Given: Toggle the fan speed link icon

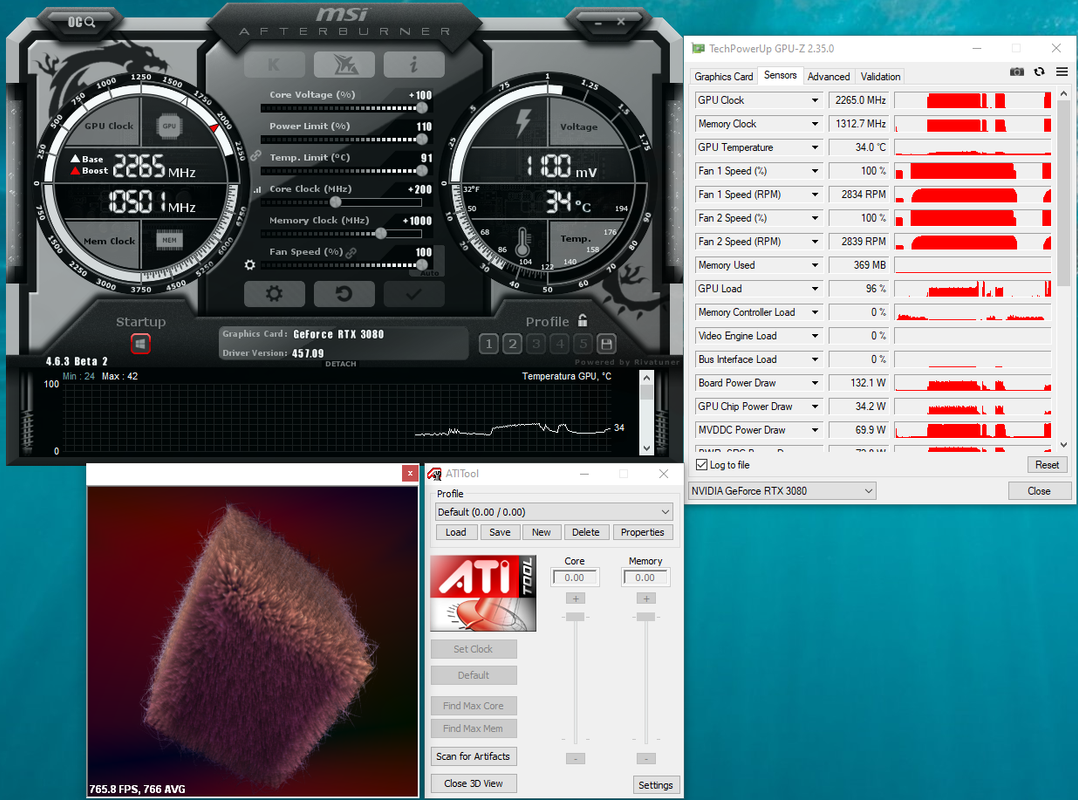Looking at the screenshot, I should point(351,253).
